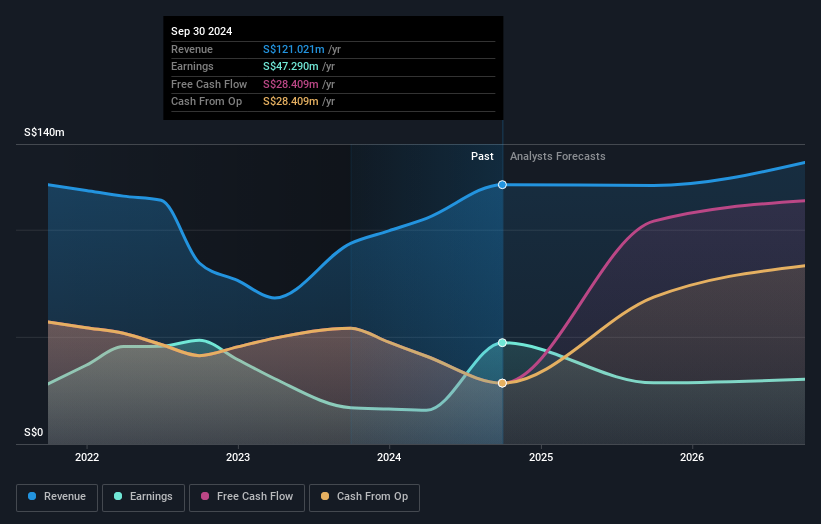Select the Cash From Op data point marker

coord(502,383)
